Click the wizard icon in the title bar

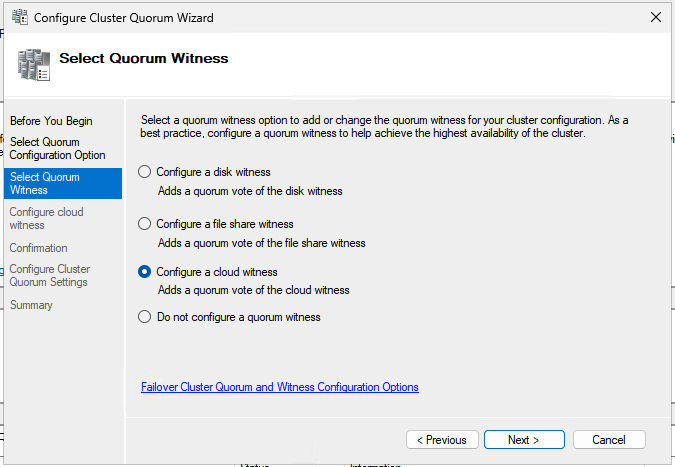pos(18,18)
